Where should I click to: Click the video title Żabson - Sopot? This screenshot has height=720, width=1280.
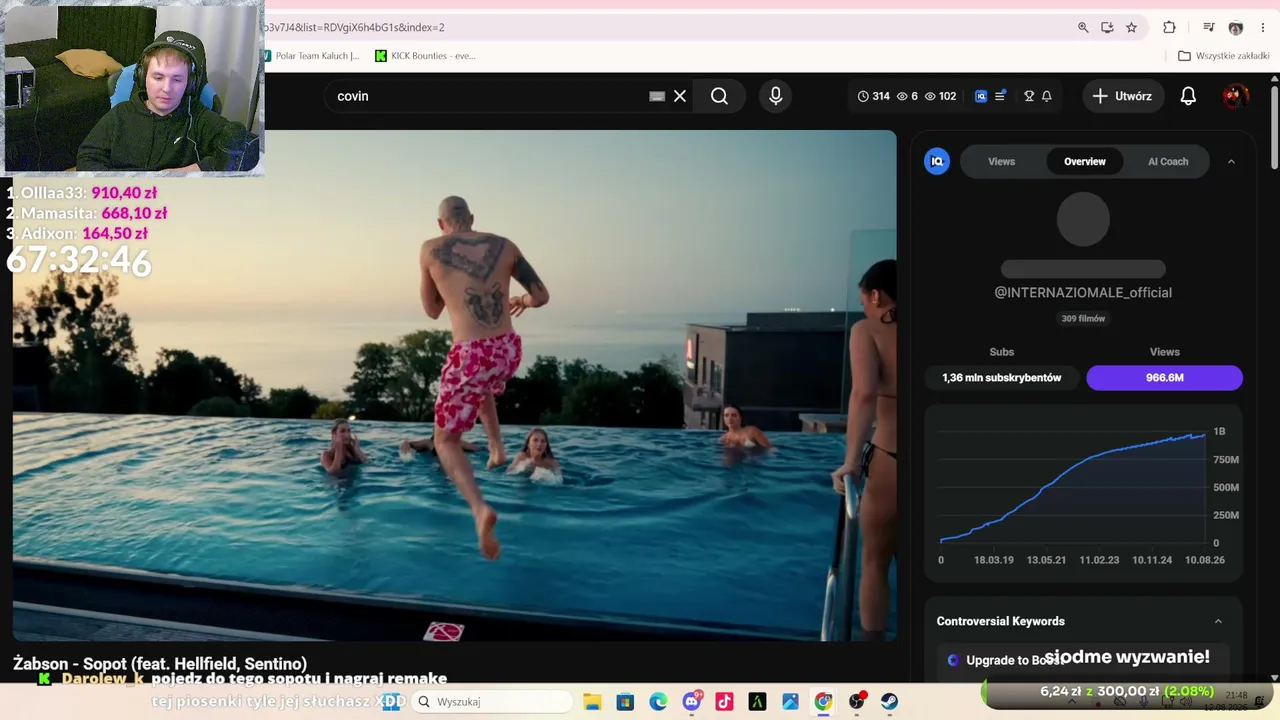160,664
